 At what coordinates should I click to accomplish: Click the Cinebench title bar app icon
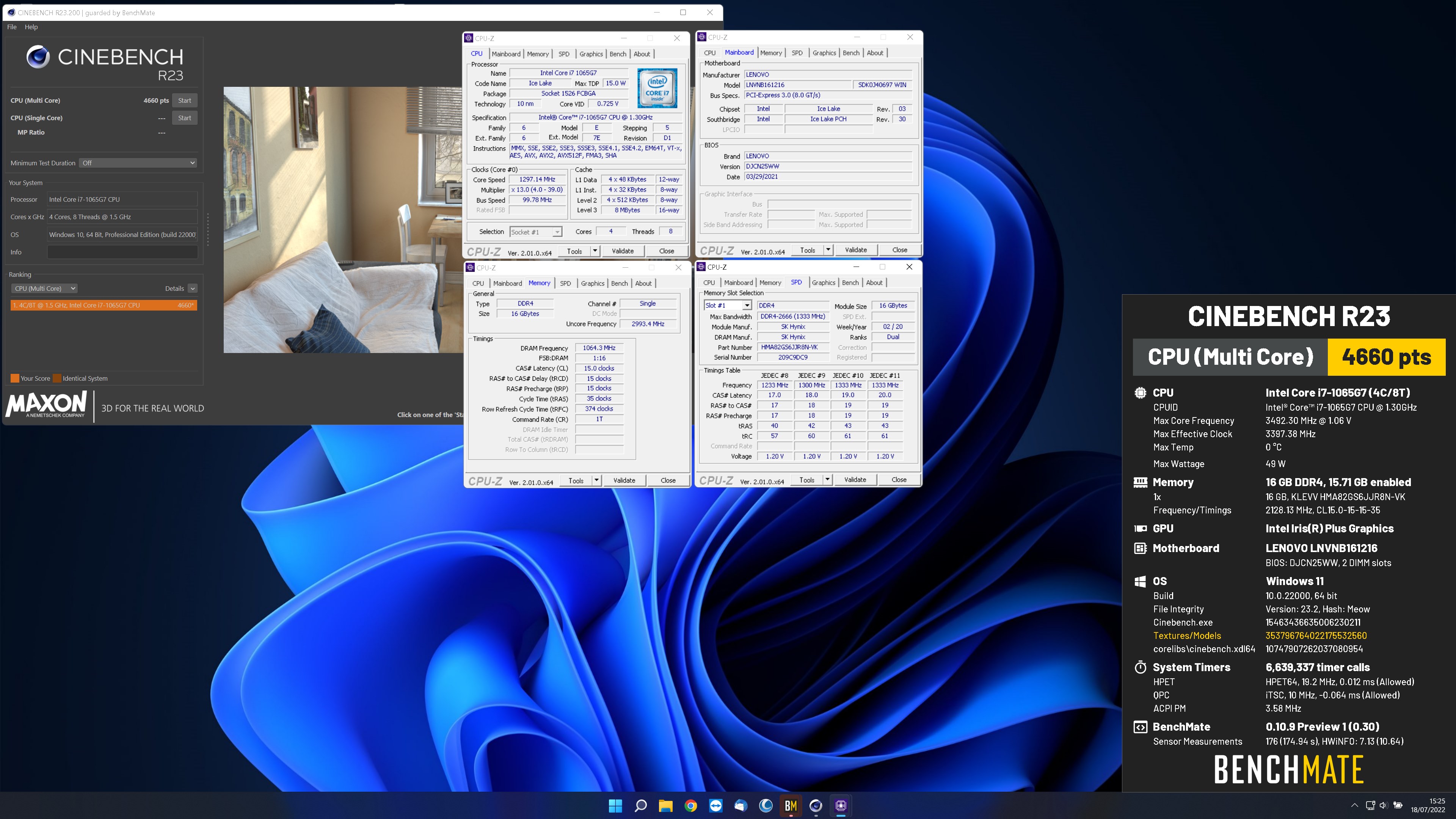click(x=11, y=13)
